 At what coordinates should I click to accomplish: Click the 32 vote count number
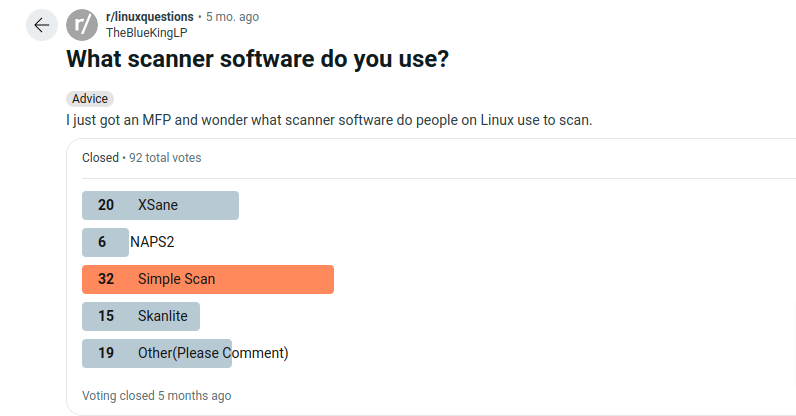pyautogui.click(x=106, y=279)
